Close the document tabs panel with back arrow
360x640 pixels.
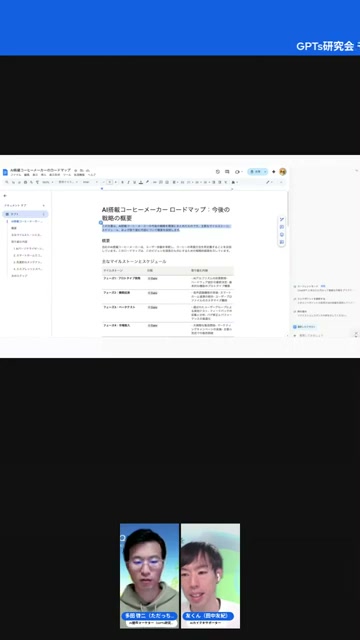click(x=5, y=196)
